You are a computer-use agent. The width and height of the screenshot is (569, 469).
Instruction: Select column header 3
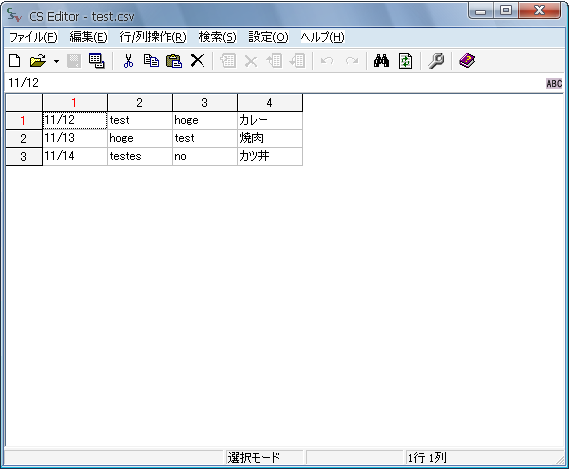point(205,103)
